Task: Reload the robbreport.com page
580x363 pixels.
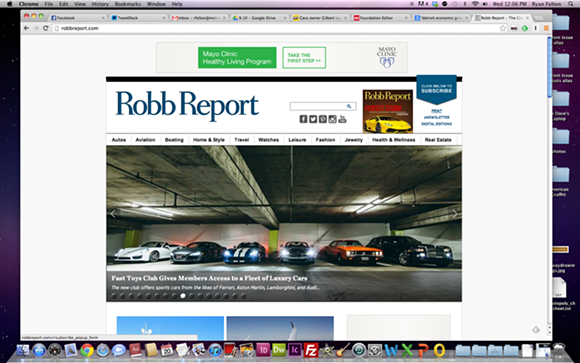Action: click(45, 28)
